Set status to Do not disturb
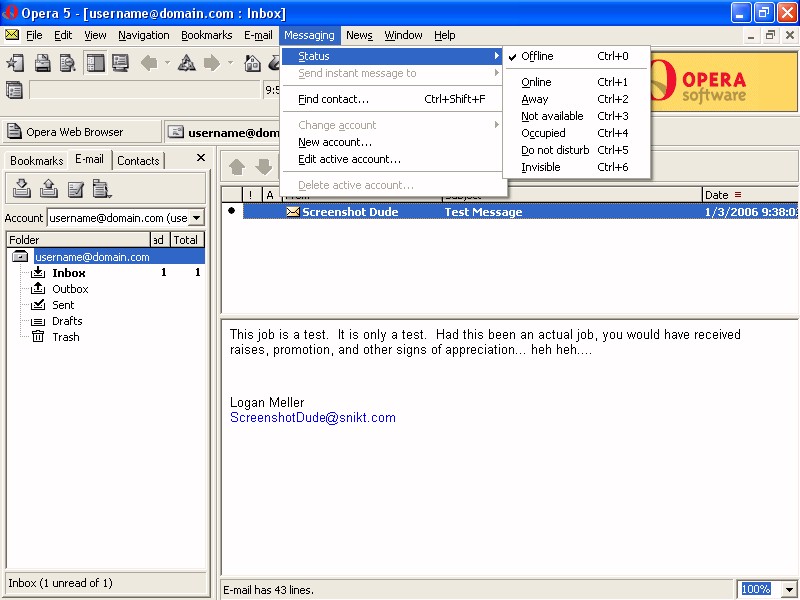The image size is (800, 600). [x=576, y=150]
